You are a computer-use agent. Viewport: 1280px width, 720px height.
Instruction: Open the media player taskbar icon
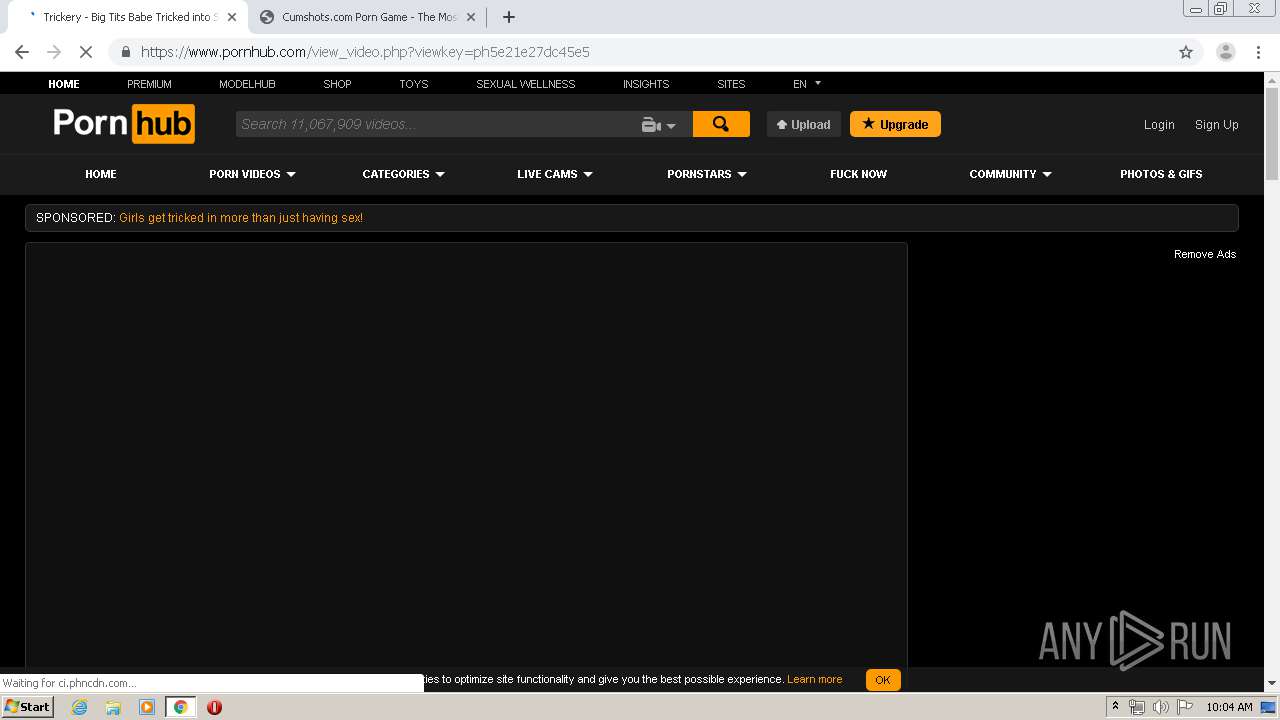click(x=147, y=707)
